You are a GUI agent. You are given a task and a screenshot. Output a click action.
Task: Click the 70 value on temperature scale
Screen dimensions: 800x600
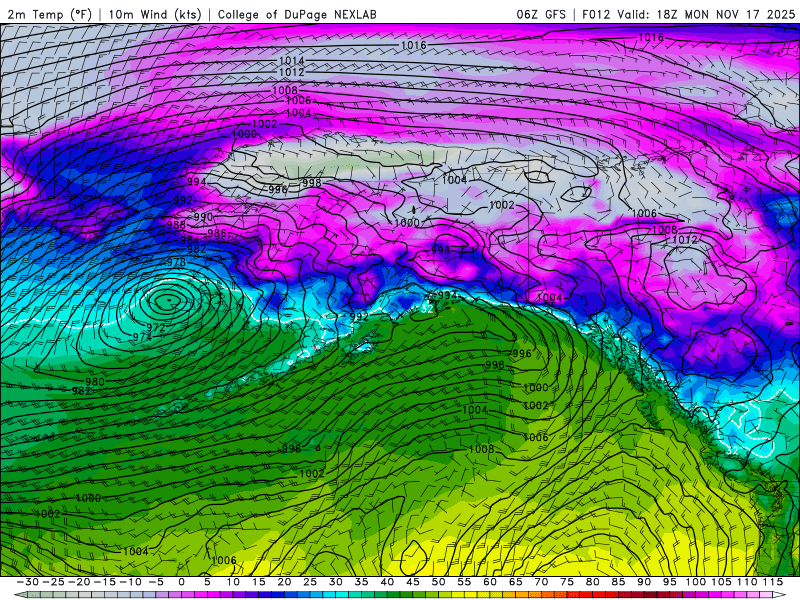[x=541, y=582]
